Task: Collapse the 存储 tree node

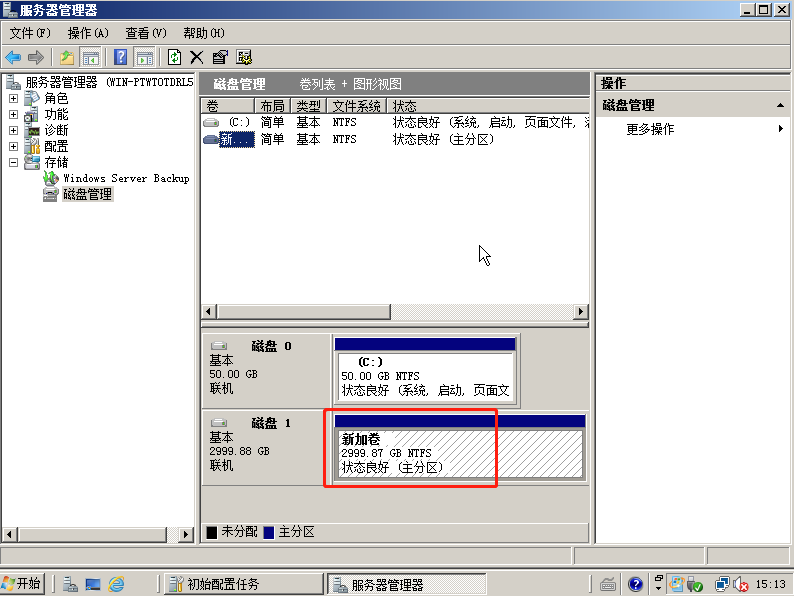Action: click(13, 162)
